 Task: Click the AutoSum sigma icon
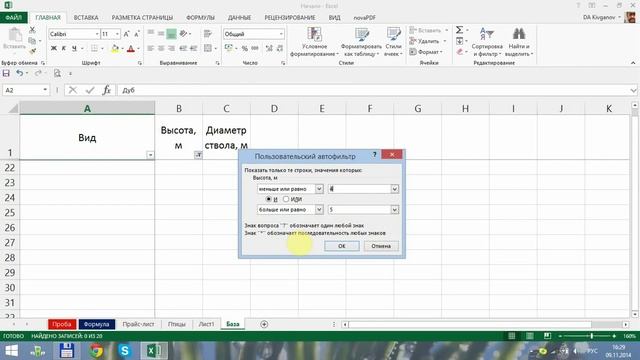tap(459, 30)
